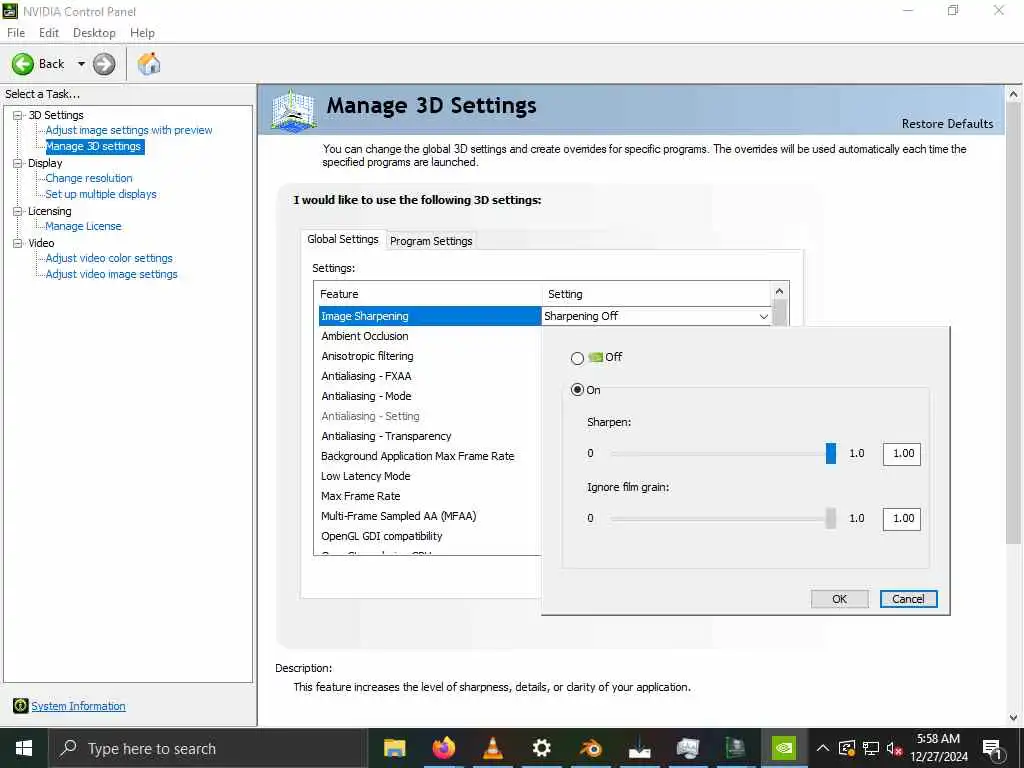Click the Manage 3D Settings cube icon
The image size is (1024, 768).
point(293,110)
